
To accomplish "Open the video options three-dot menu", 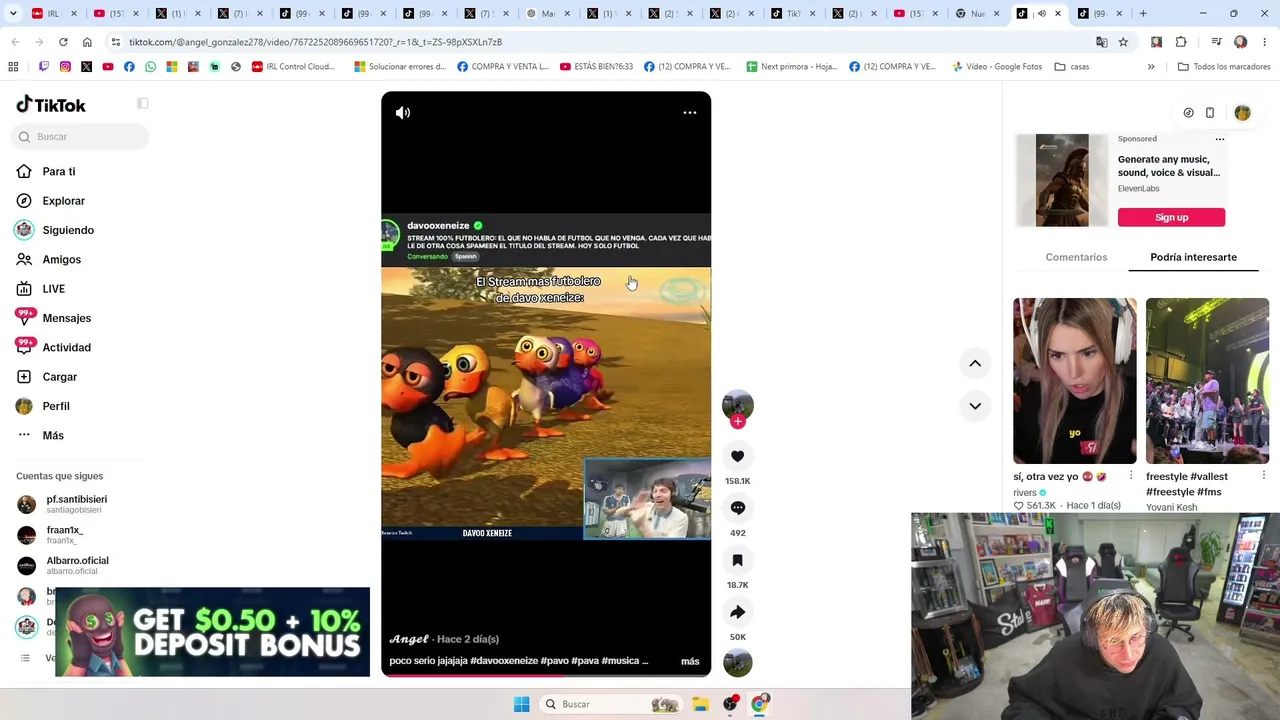I will 690,113.
